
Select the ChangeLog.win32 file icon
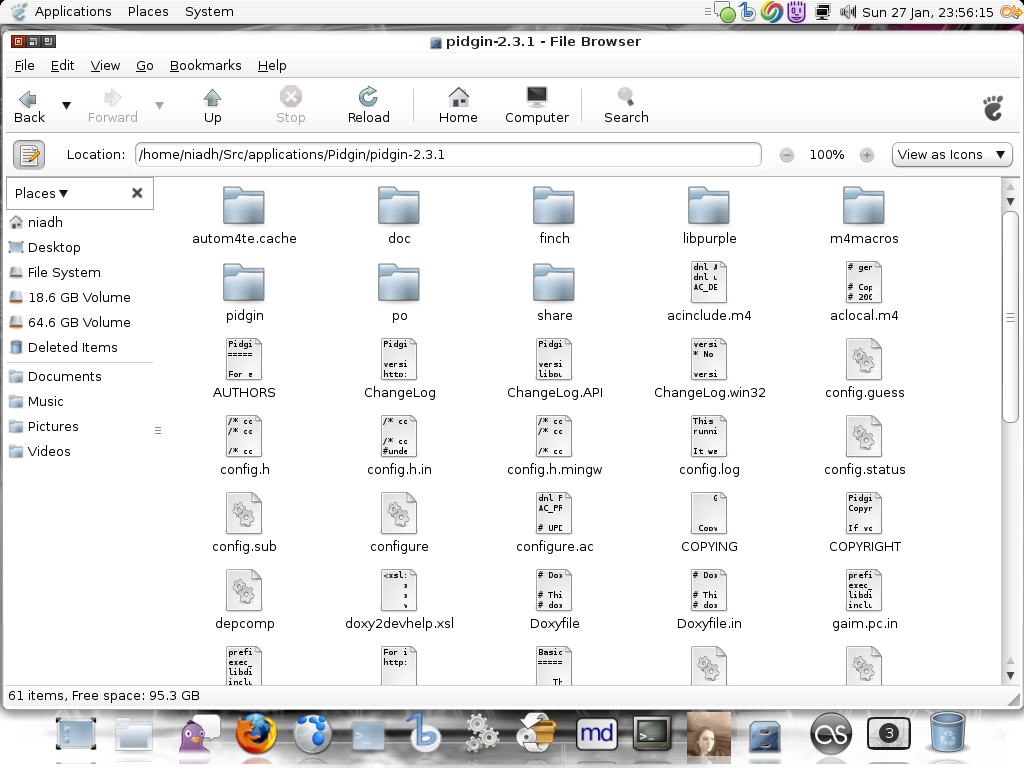point(709,359)
